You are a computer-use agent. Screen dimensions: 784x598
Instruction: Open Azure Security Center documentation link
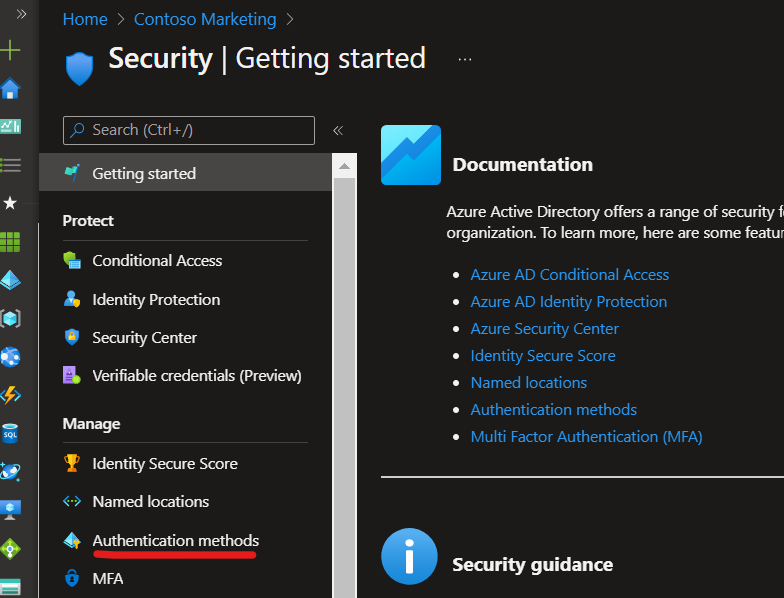(544, 328)
